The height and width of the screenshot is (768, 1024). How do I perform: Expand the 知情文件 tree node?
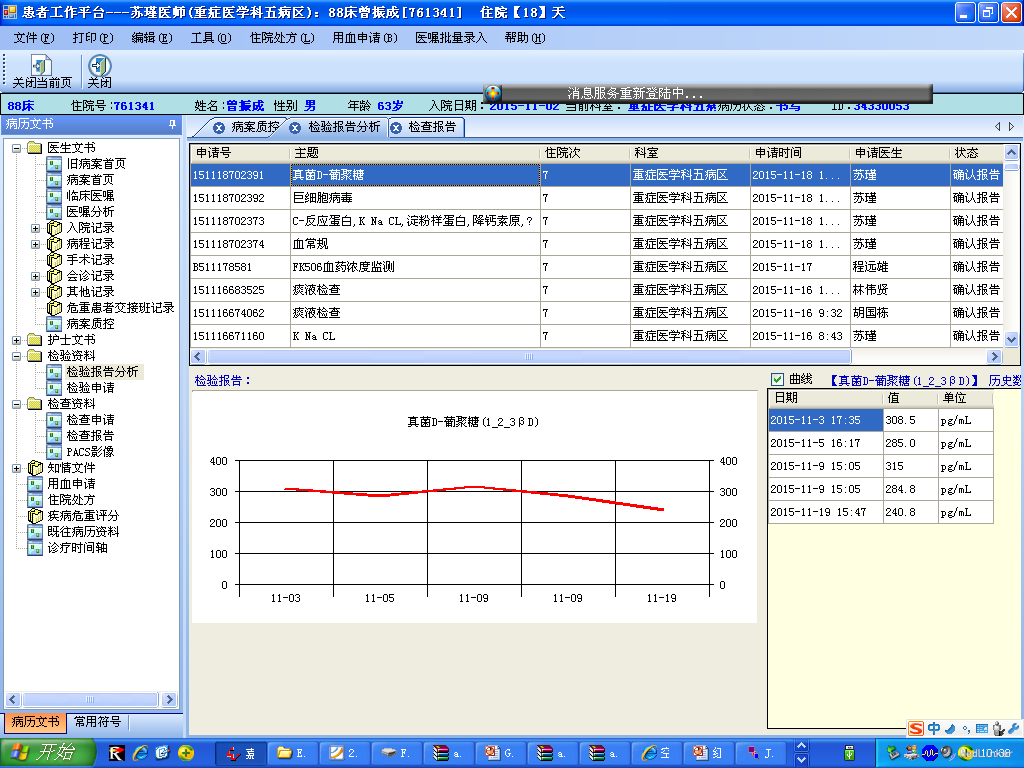(x=17, y=468)
